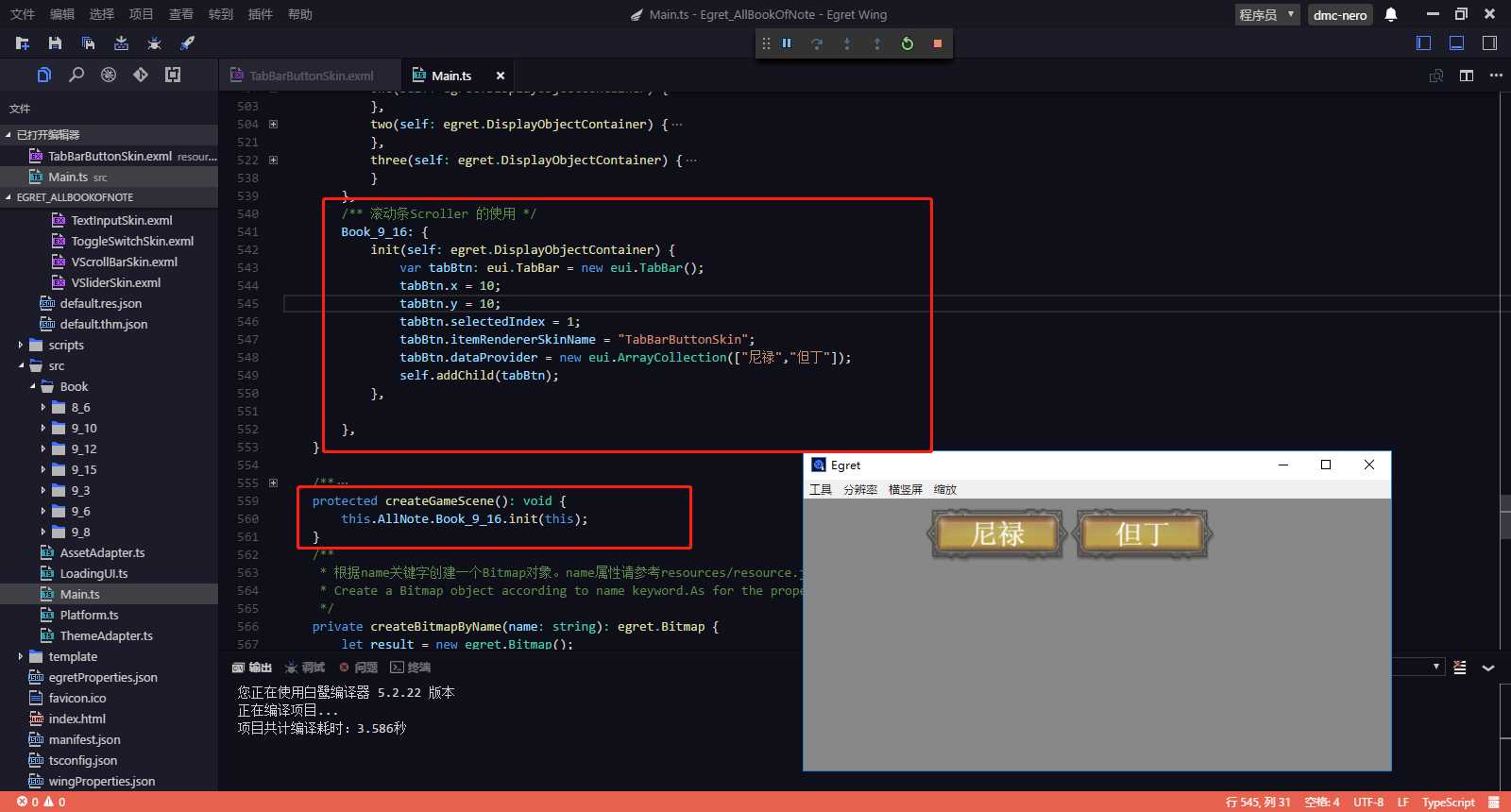This screenshot has width=1511, height=812.
Task: Unfold code at line 504
Action: (x=274, y=125)
